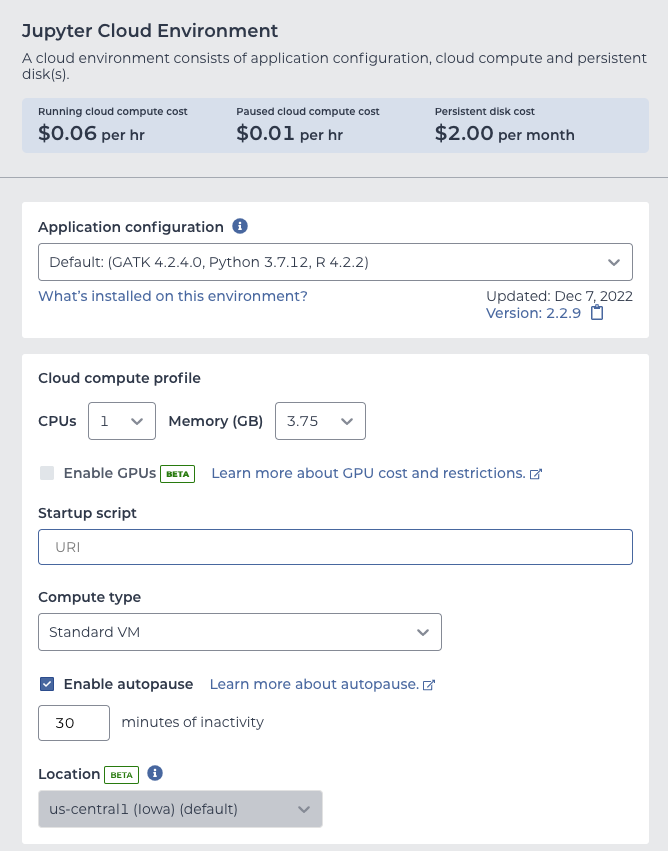668x851 pixels.
Task: Open Learn more about GPU cost link
Action: [368, 473]
